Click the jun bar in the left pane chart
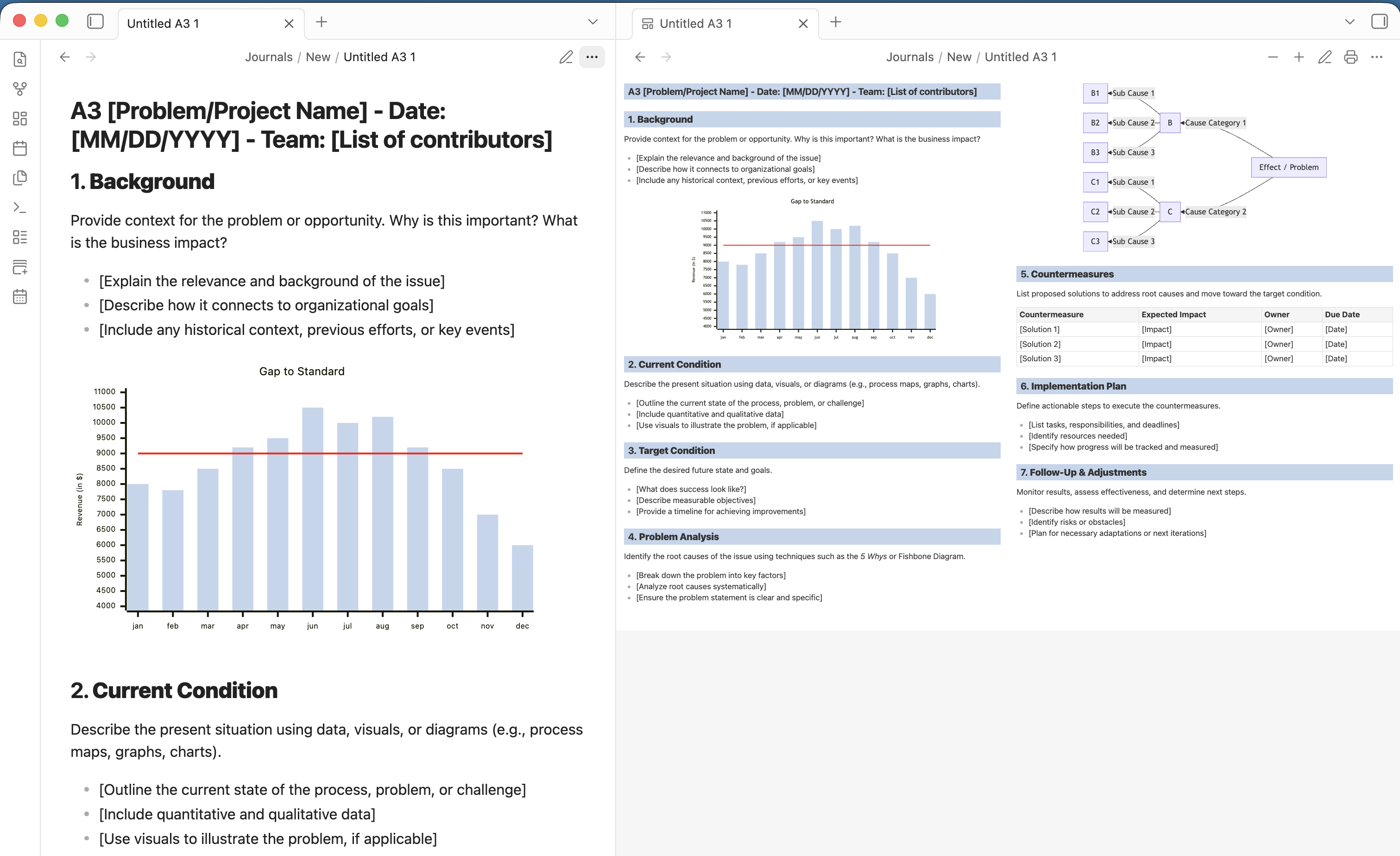Screen dimensions: 1400x856 [x=313, y=509]
